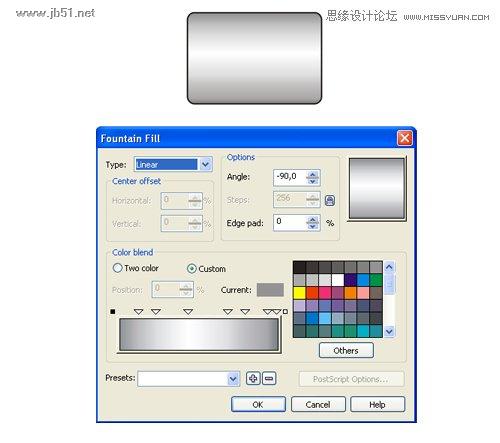The image size is (500, 443).
Task: Remove the preset with the minus icon
Action: point(269,378)
